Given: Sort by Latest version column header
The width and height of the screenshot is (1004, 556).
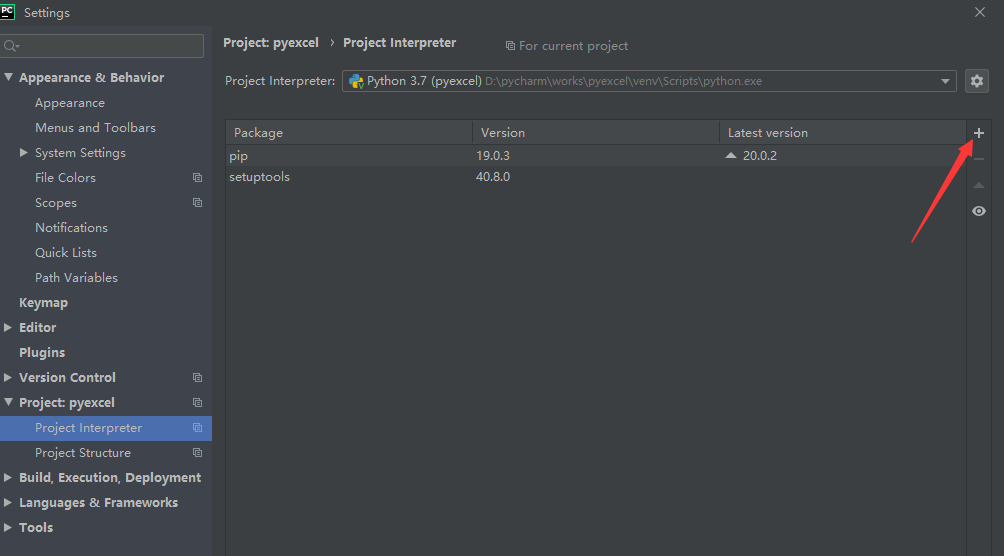Looking at the screenshot, I should coord(843,133).
